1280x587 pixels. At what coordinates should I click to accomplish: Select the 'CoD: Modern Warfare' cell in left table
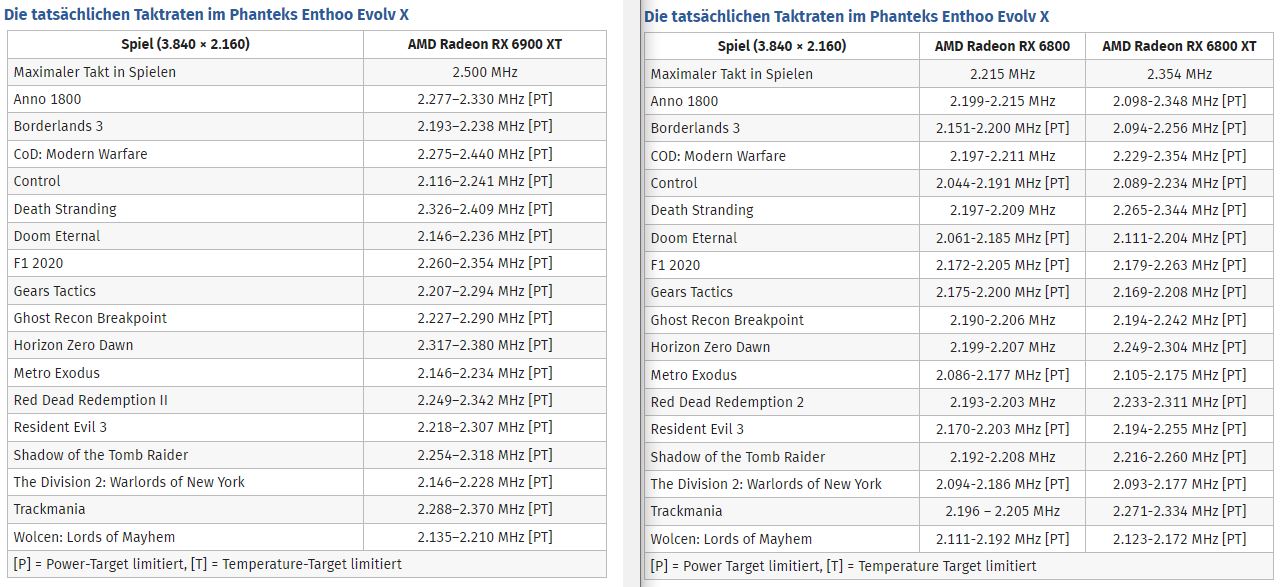coord(80,154)
